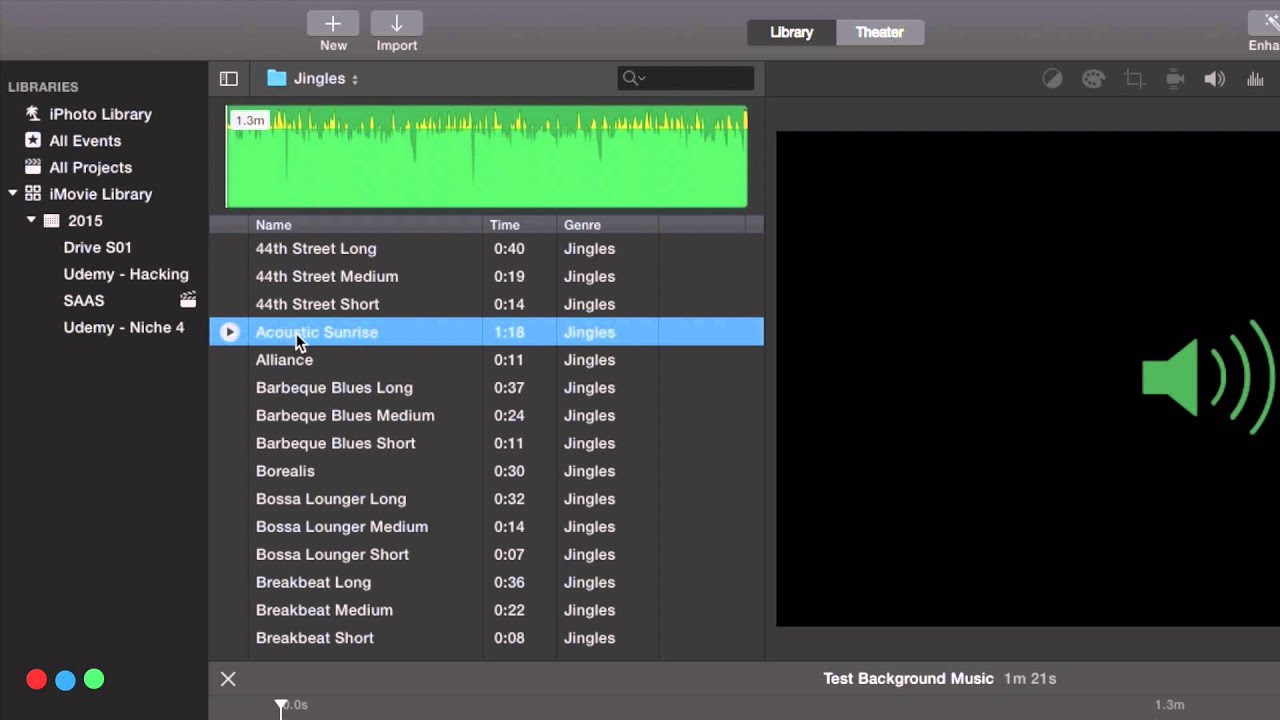Select the Barbeque Blues Long jingle

point(486,388)
